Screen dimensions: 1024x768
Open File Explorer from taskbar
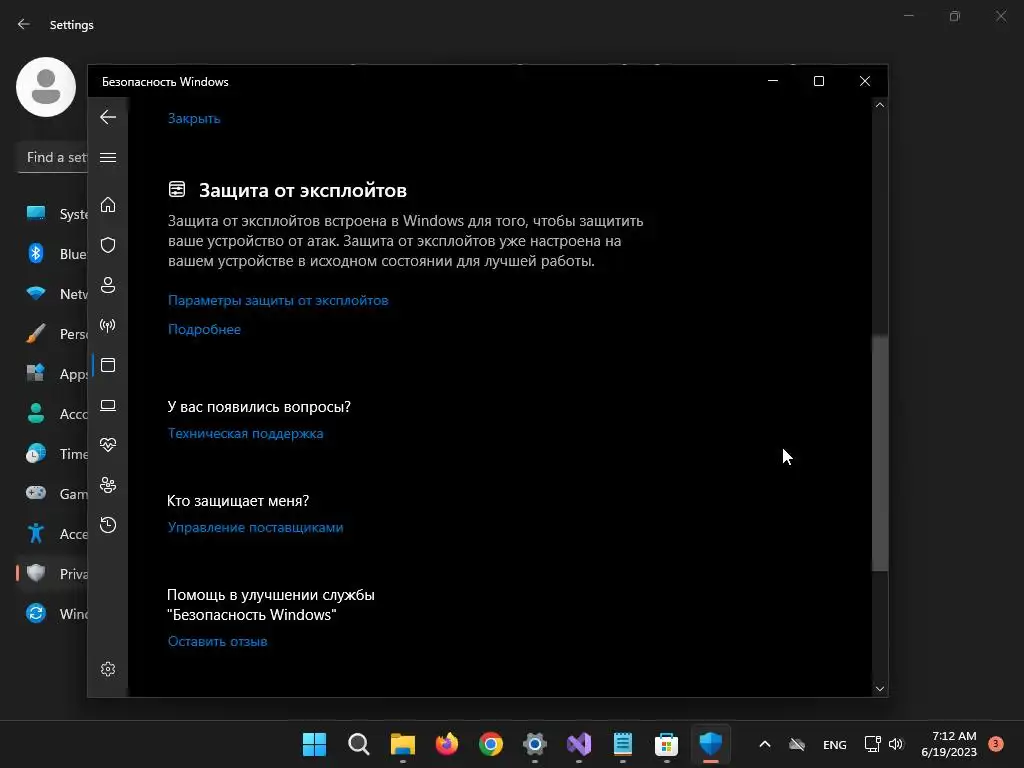[402, 744]
